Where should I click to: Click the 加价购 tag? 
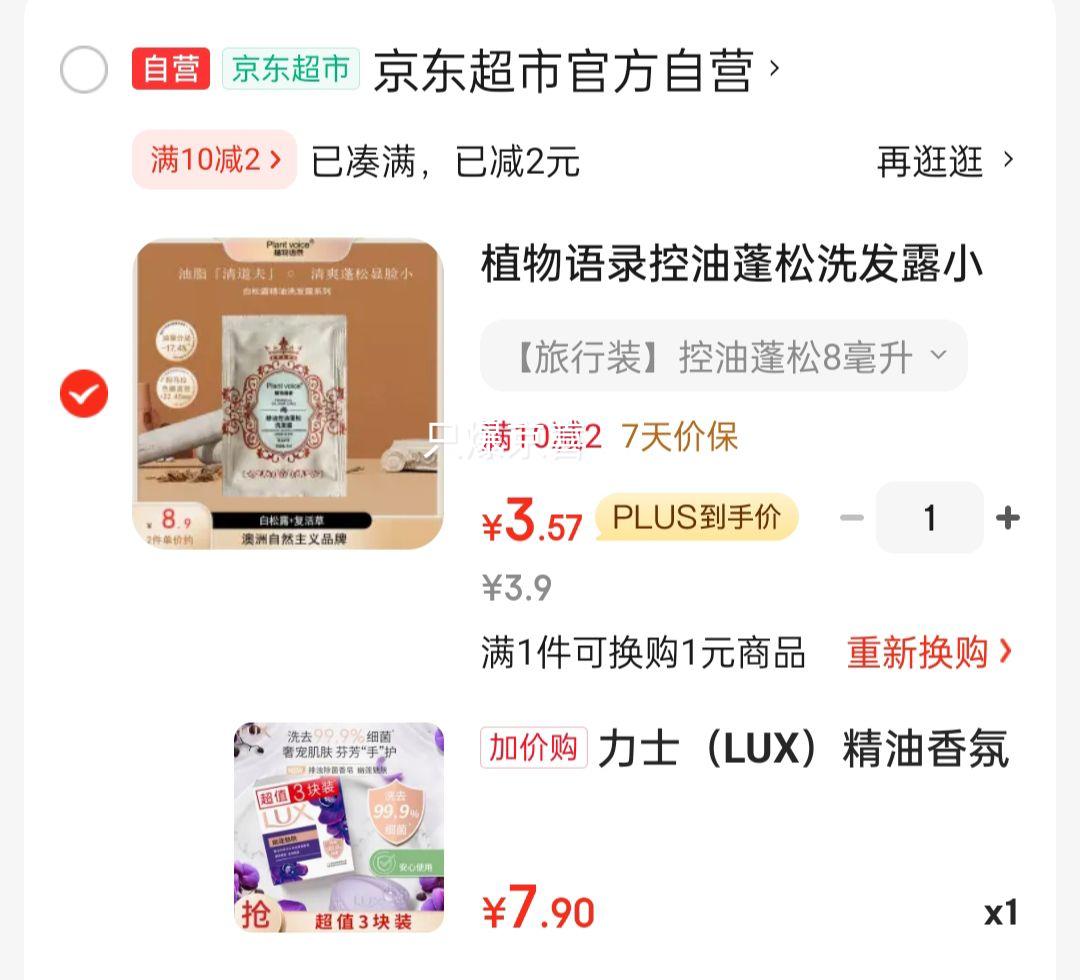pos(534,747)
